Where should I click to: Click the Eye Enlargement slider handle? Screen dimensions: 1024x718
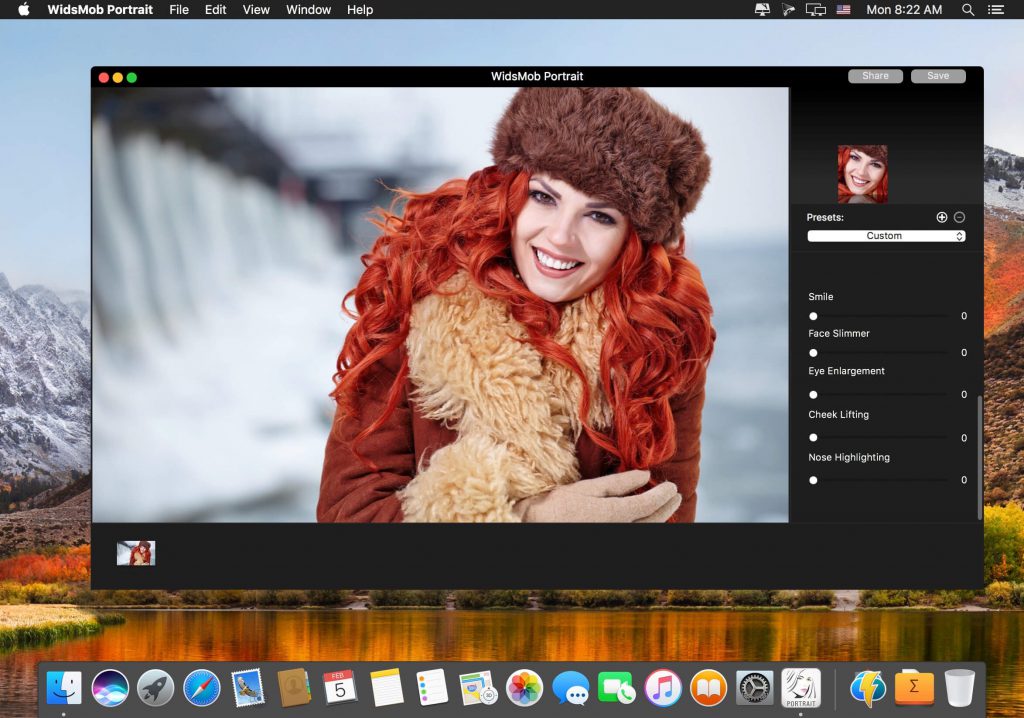813,394
